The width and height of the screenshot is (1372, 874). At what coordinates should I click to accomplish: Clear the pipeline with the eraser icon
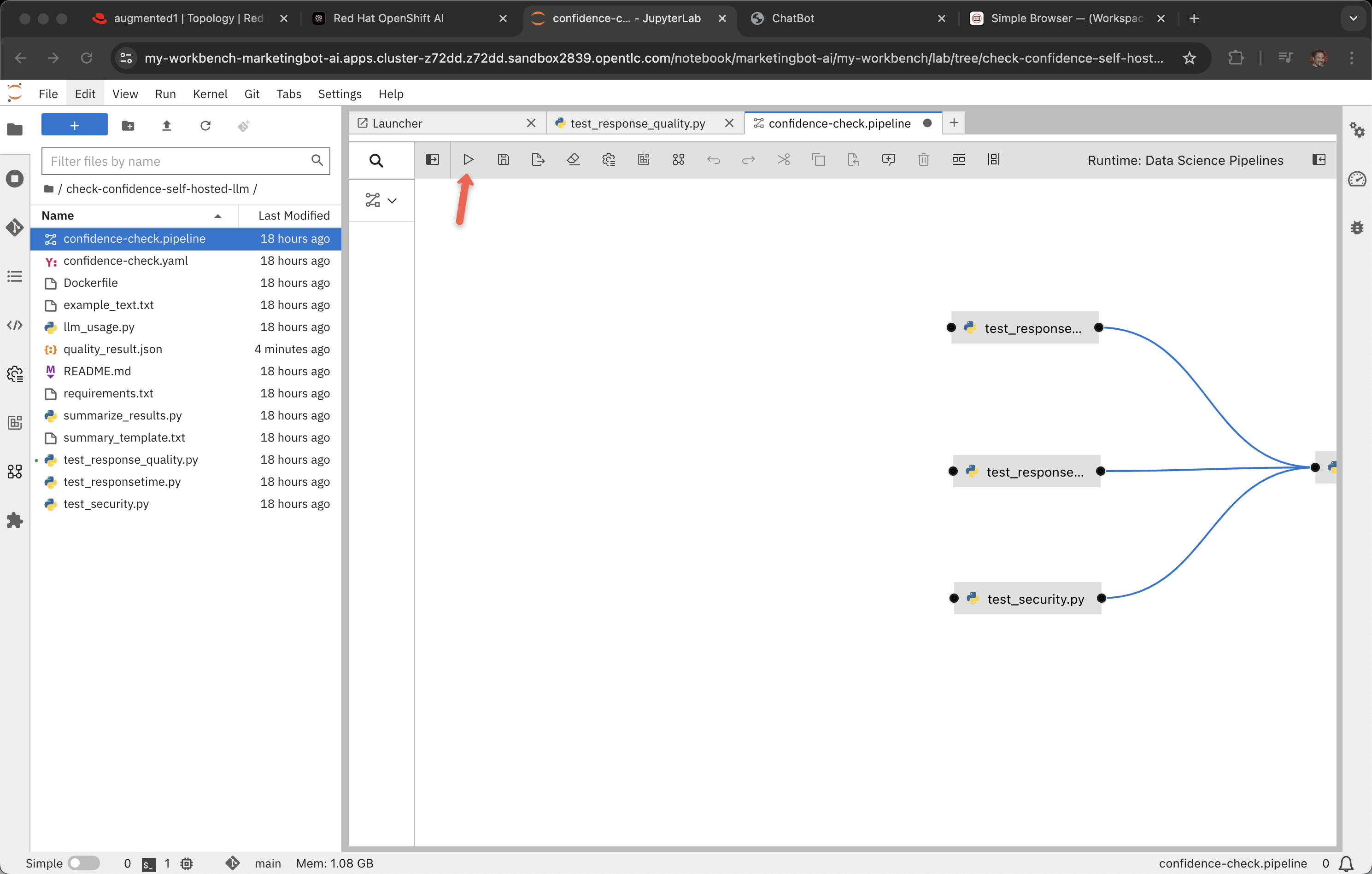[573, 159]
